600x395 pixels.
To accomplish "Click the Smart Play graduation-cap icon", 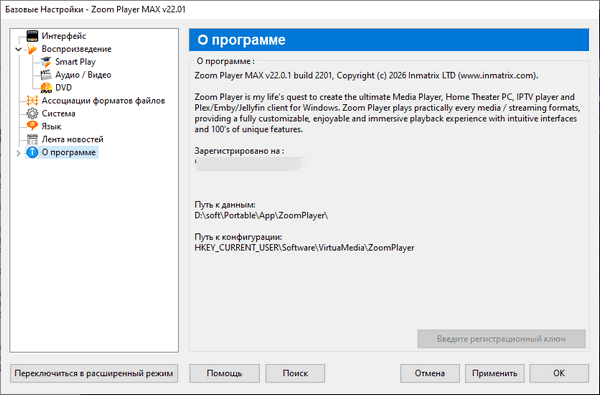I will pyautogui.click(x=46, y=62).
